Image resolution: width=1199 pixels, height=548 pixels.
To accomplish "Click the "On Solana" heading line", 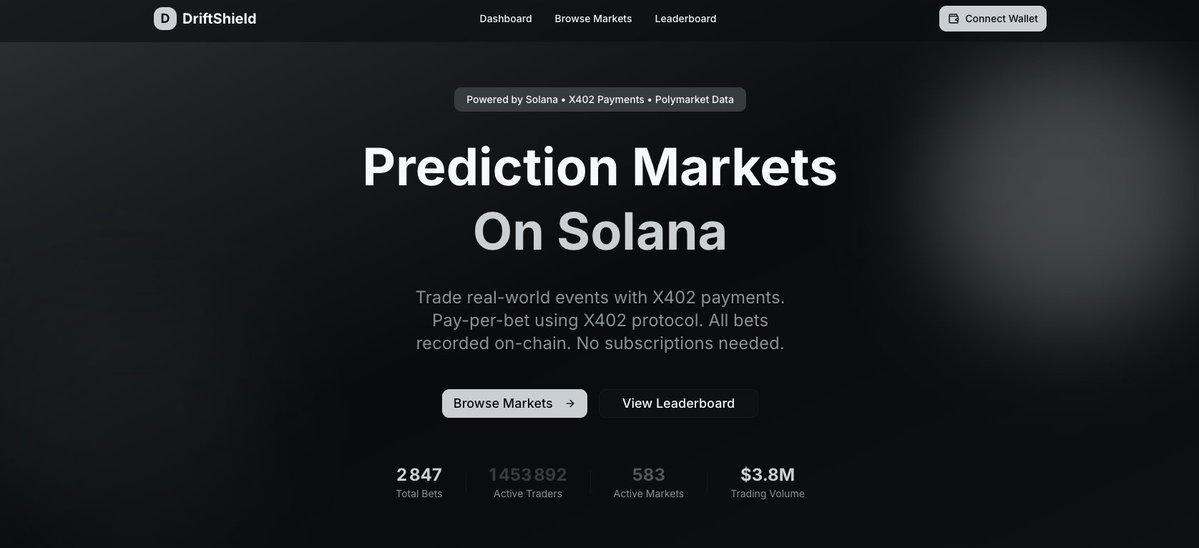I will click(599, 231).
